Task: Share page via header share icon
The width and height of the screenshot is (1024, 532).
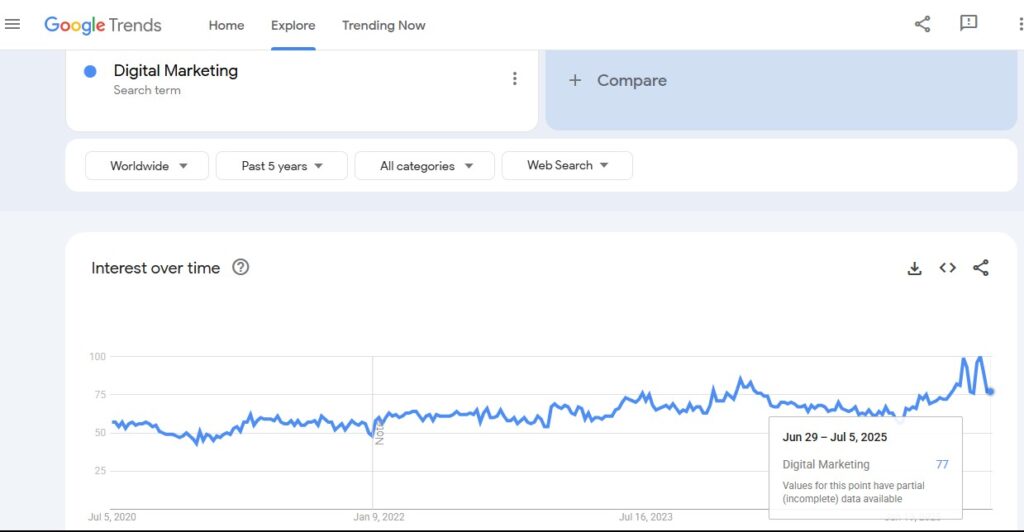Action: [x=922, y=24]
